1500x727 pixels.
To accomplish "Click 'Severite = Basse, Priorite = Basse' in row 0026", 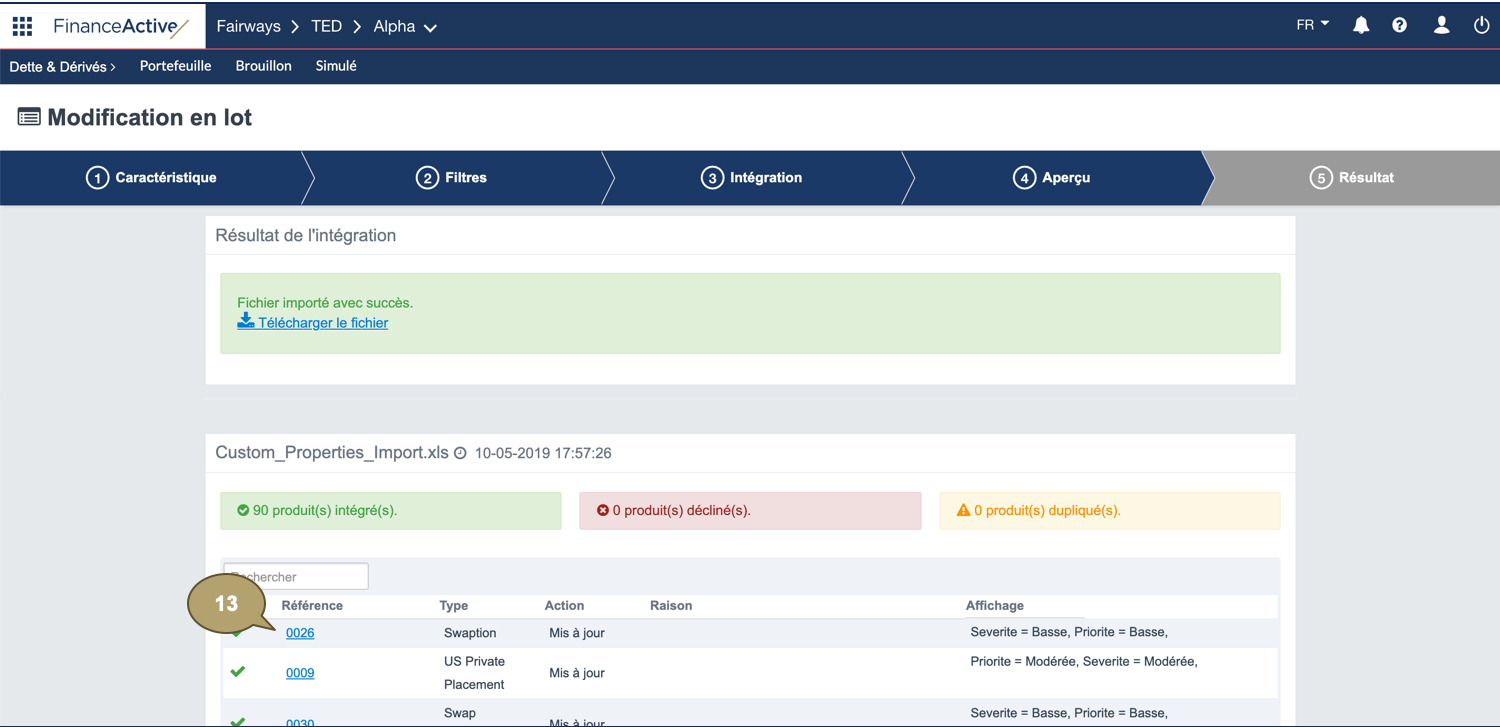I will (x=1069, y=632).
